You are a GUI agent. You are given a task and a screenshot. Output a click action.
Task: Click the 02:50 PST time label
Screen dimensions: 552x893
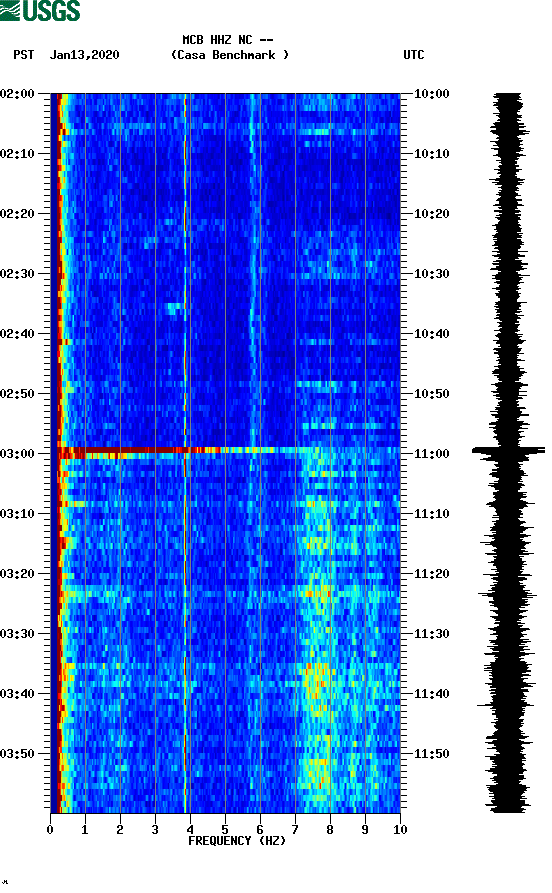tap(18, 394)
